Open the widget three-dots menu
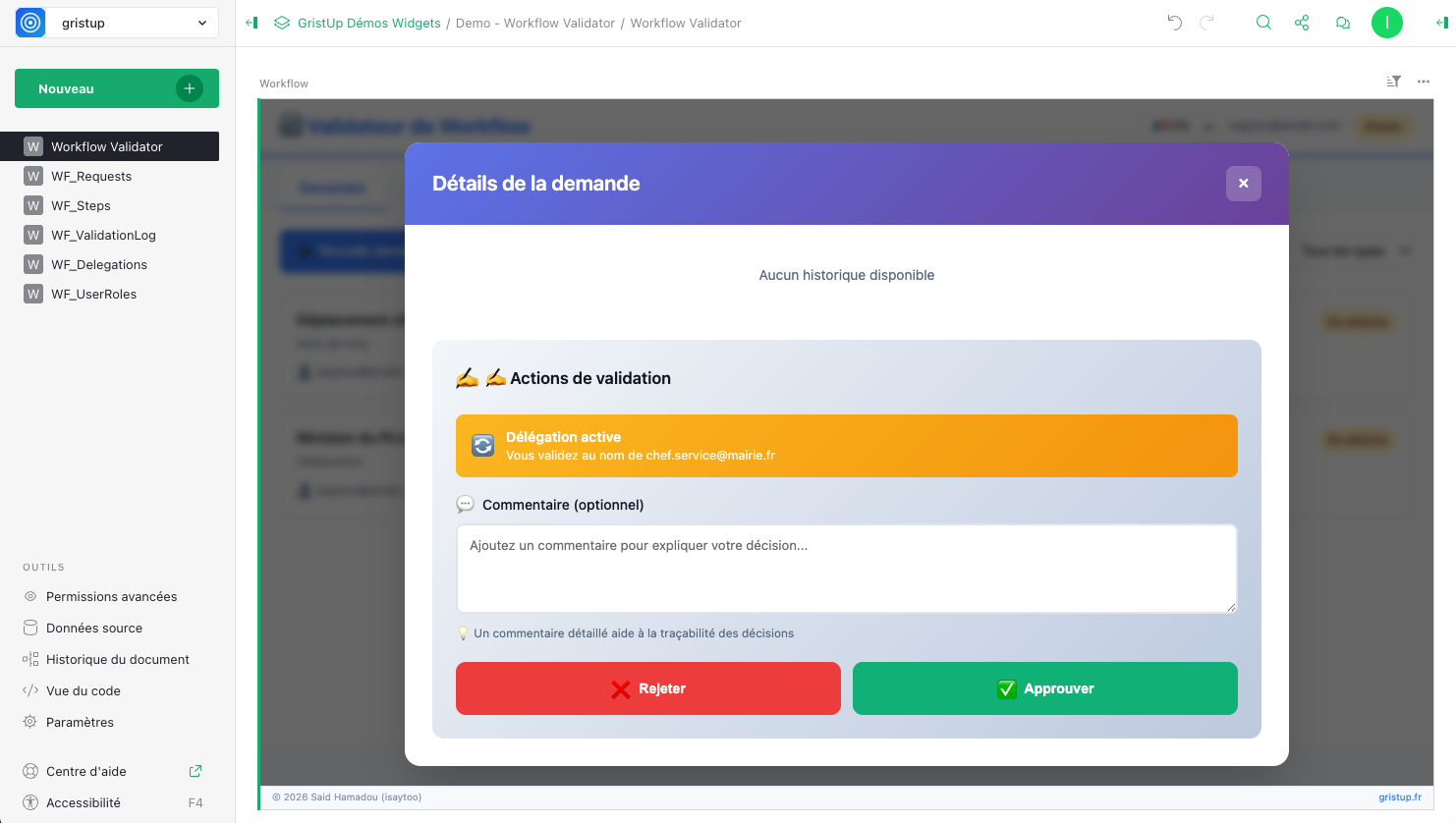 click(1424, 82)
